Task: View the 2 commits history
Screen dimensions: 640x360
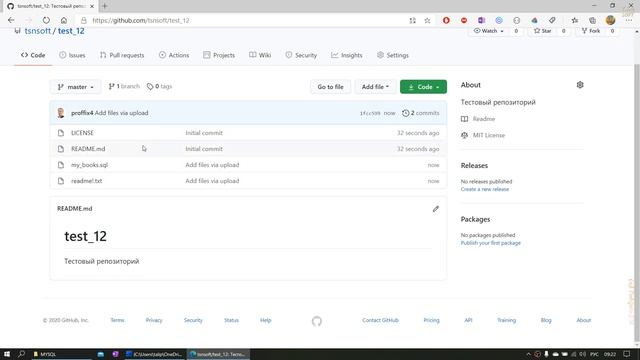Action: pyautogui.click(x=421, y=113)
